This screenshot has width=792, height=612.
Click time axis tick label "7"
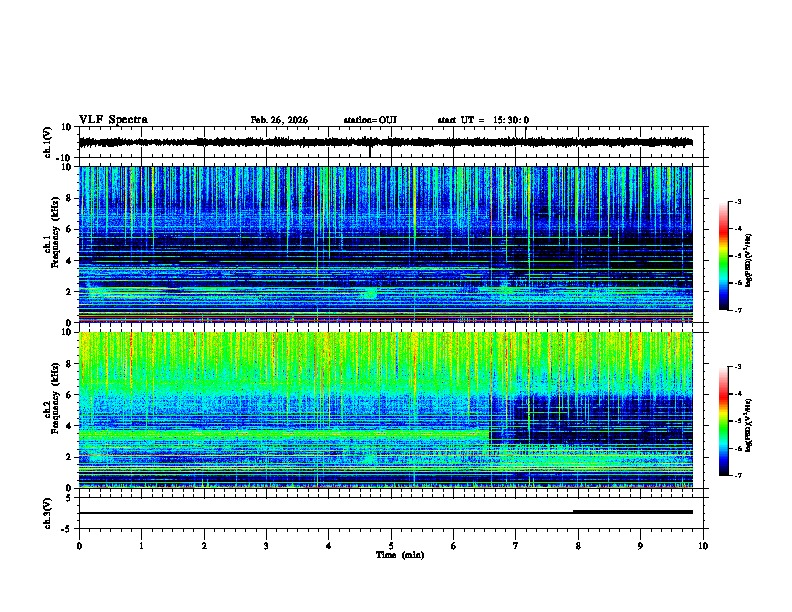pyautogui.click(x=516, y=546)
